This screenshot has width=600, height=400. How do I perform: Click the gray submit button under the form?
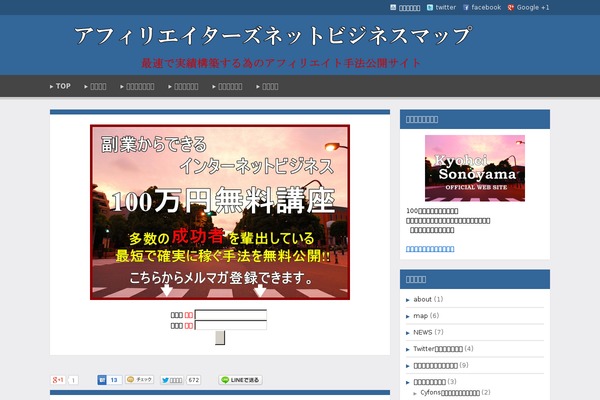point(220,338)
